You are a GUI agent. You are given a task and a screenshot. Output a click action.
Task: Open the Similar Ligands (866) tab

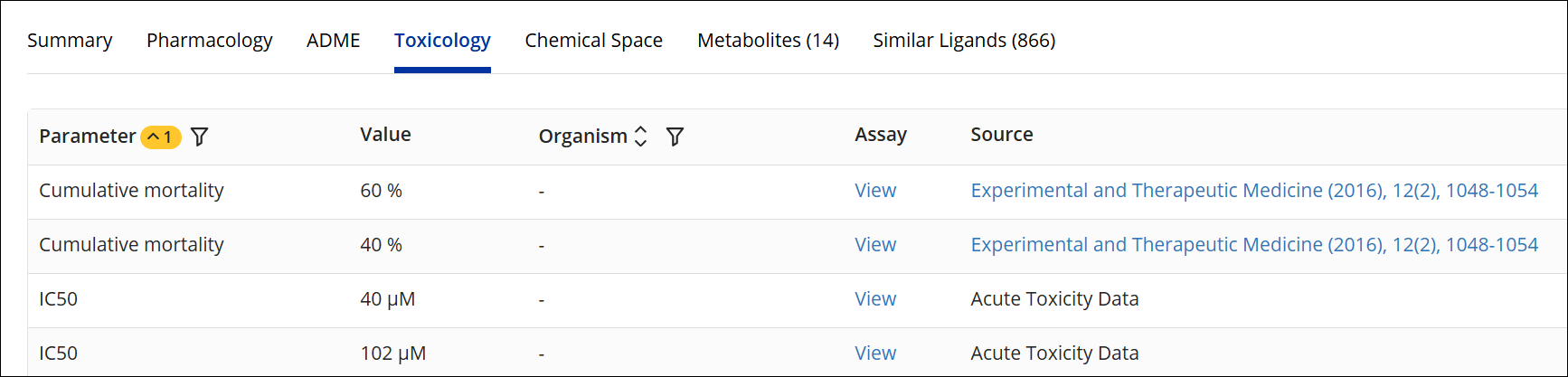(x=964, y=41)
